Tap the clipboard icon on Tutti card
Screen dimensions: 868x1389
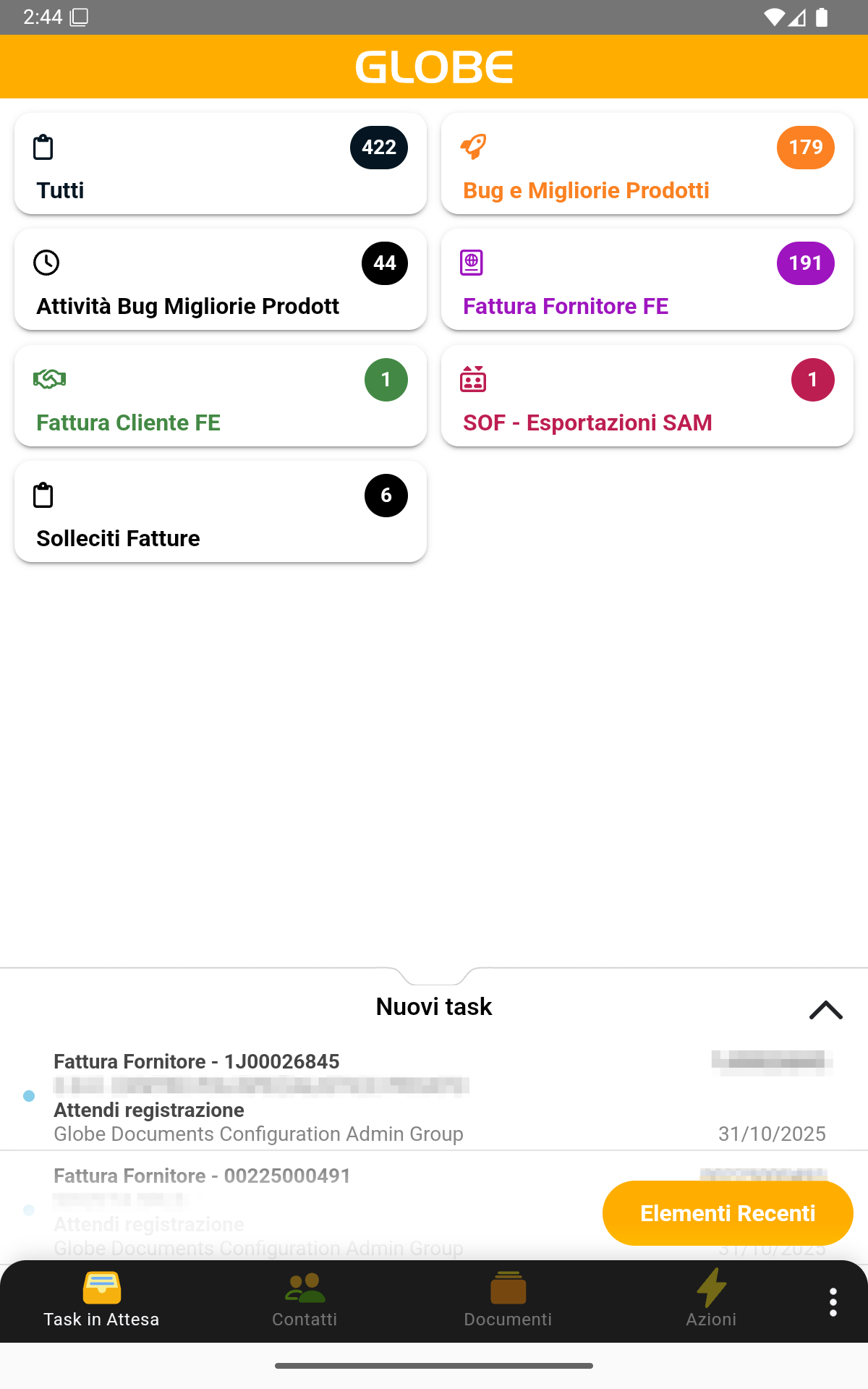click(43, 148)
